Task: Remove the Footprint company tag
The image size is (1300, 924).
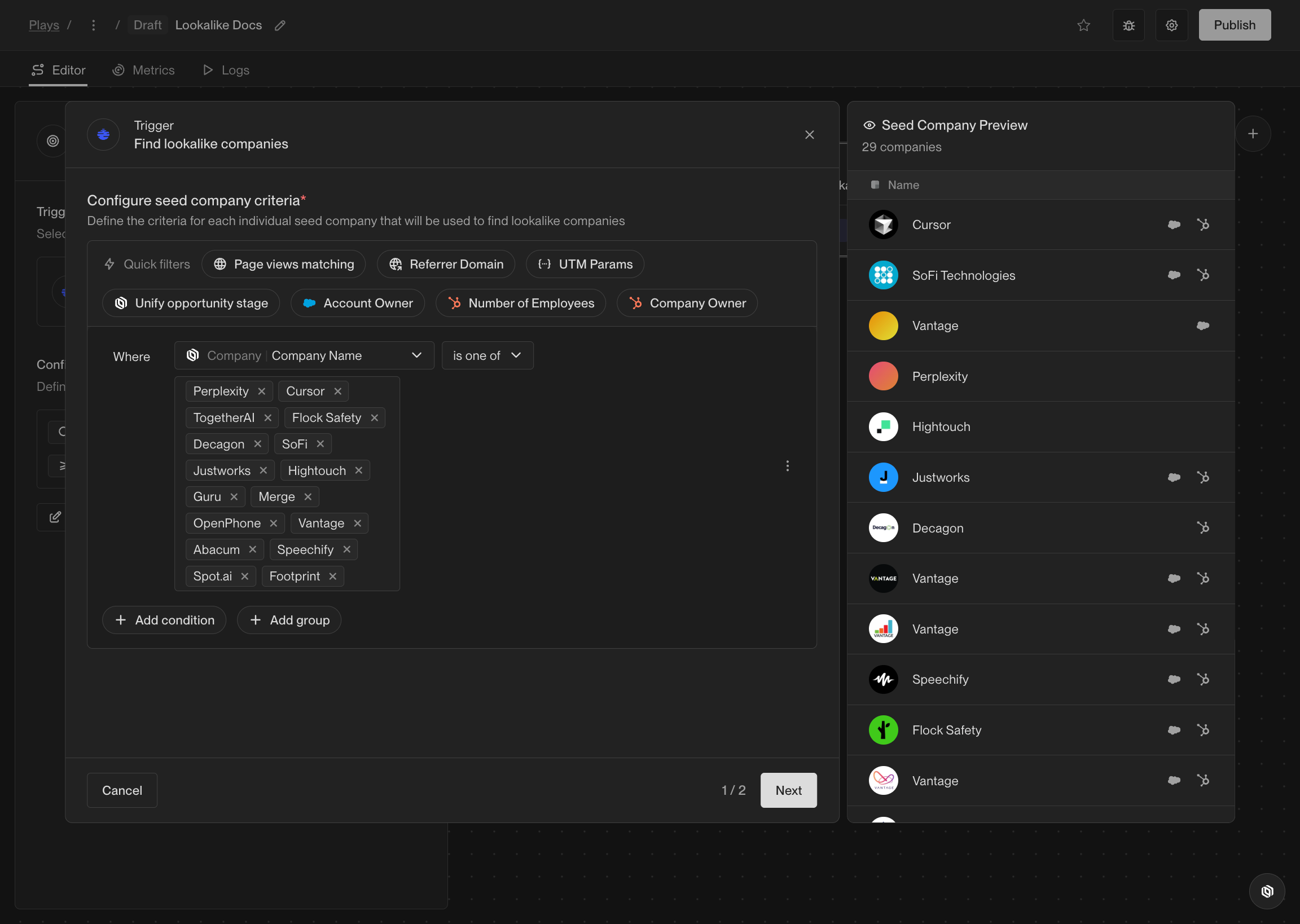Action: coord(333,577)
